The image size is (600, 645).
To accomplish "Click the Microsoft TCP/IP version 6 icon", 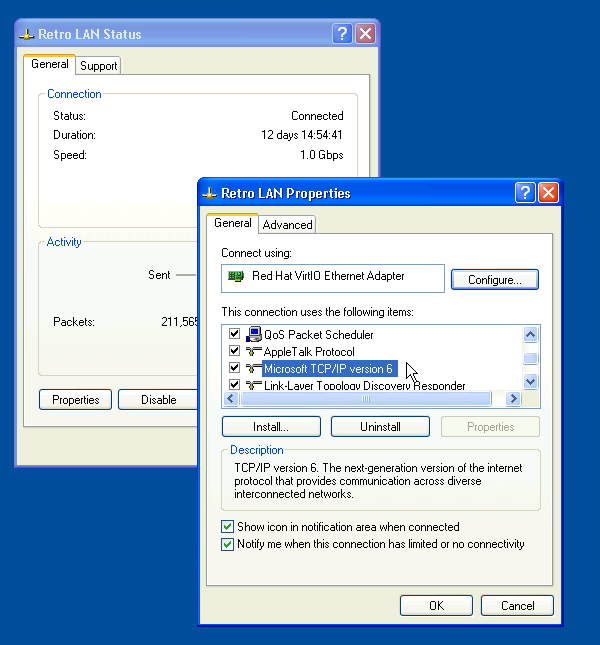I will point(254,369).
